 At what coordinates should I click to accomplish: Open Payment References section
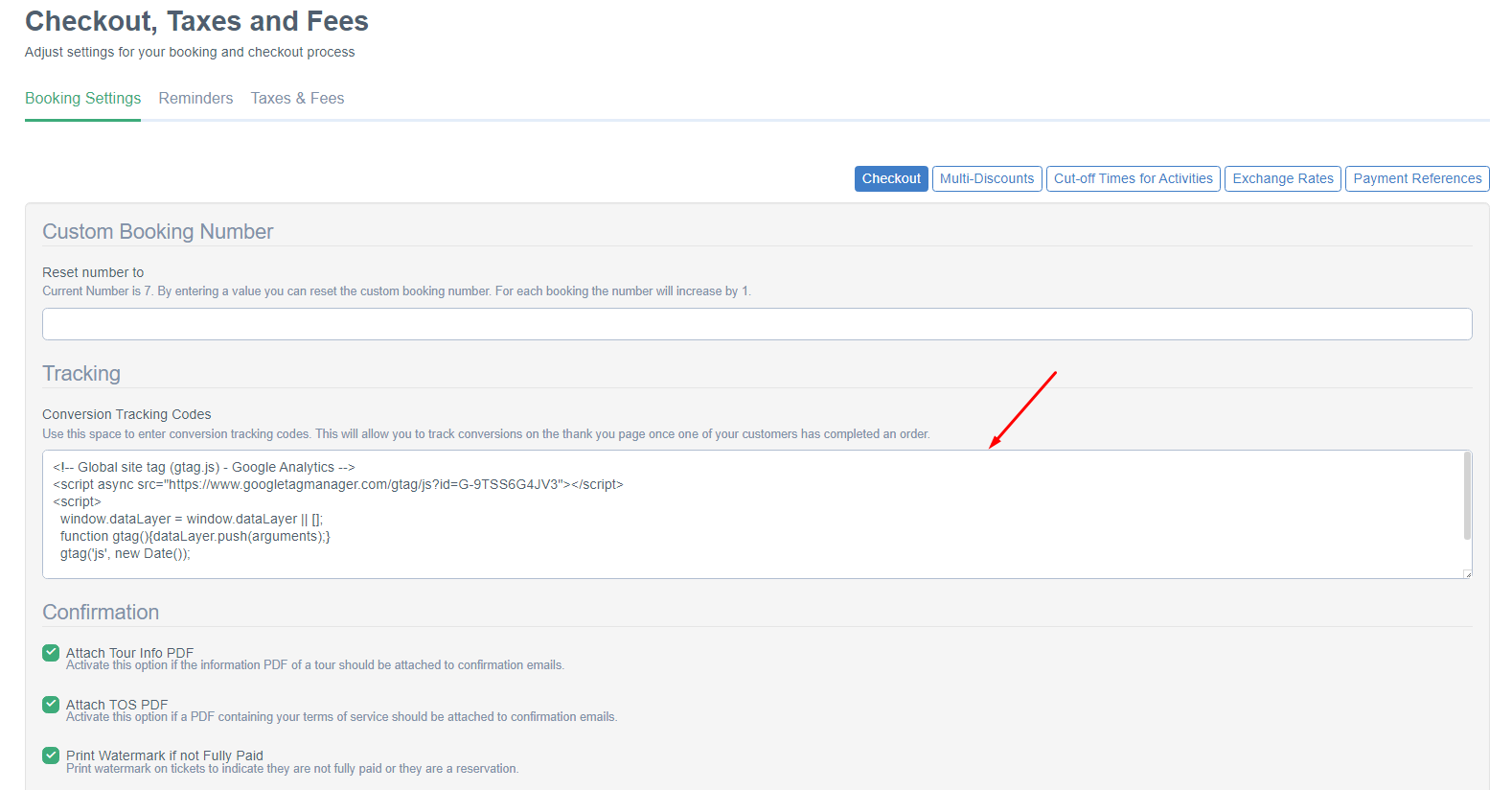1417,178
